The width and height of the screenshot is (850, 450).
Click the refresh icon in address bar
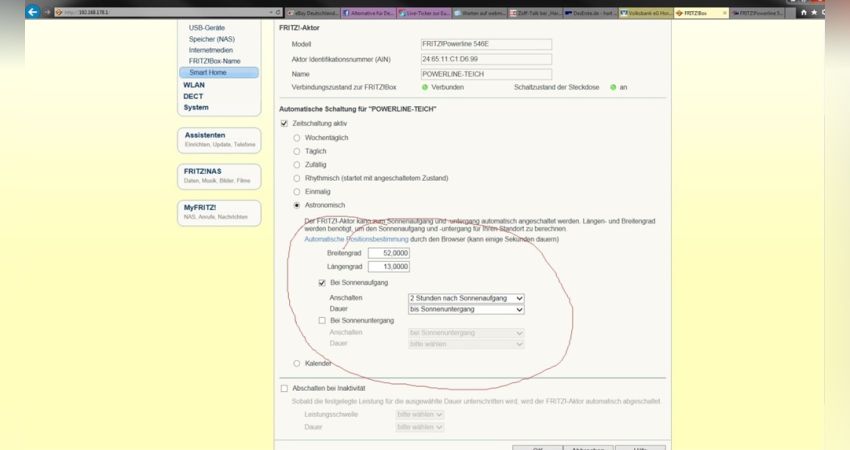click(x=278, y=12)
